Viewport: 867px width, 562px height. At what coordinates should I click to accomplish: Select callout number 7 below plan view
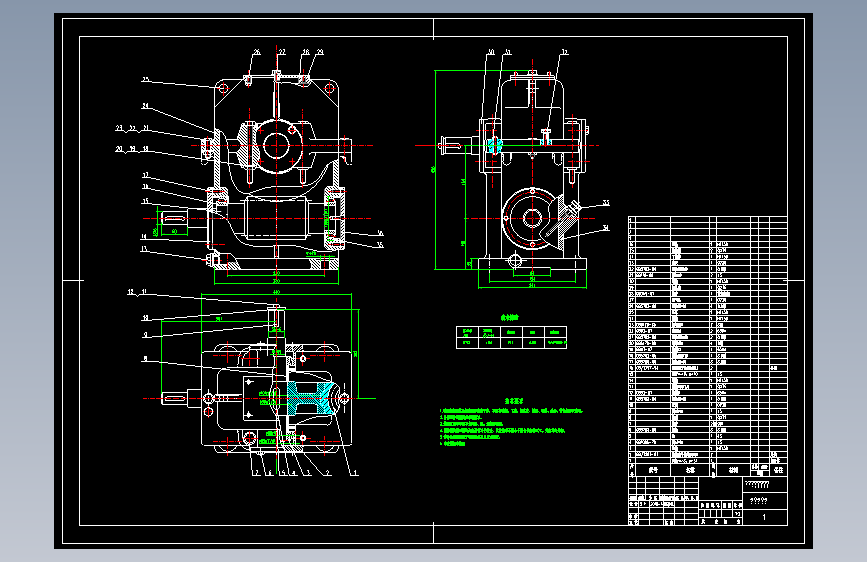point(255,473)
